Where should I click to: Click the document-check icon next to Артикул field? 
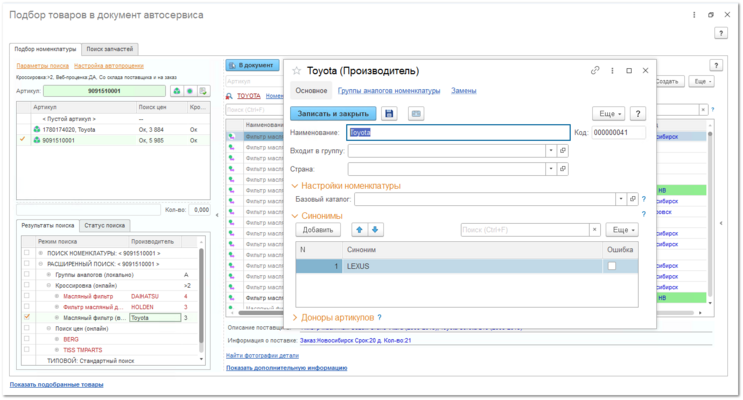pyautogui.click(x=203, y=91)
